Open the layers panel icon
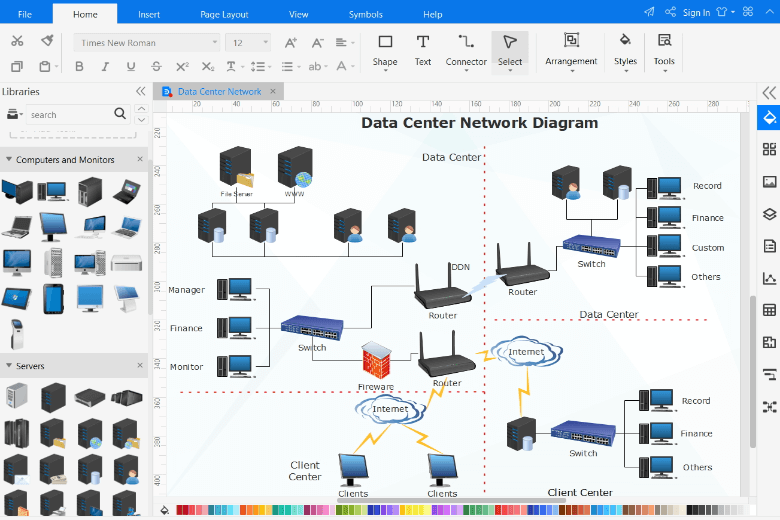The height and width of the screenshot is (520, 780). (x=770, y=214)
